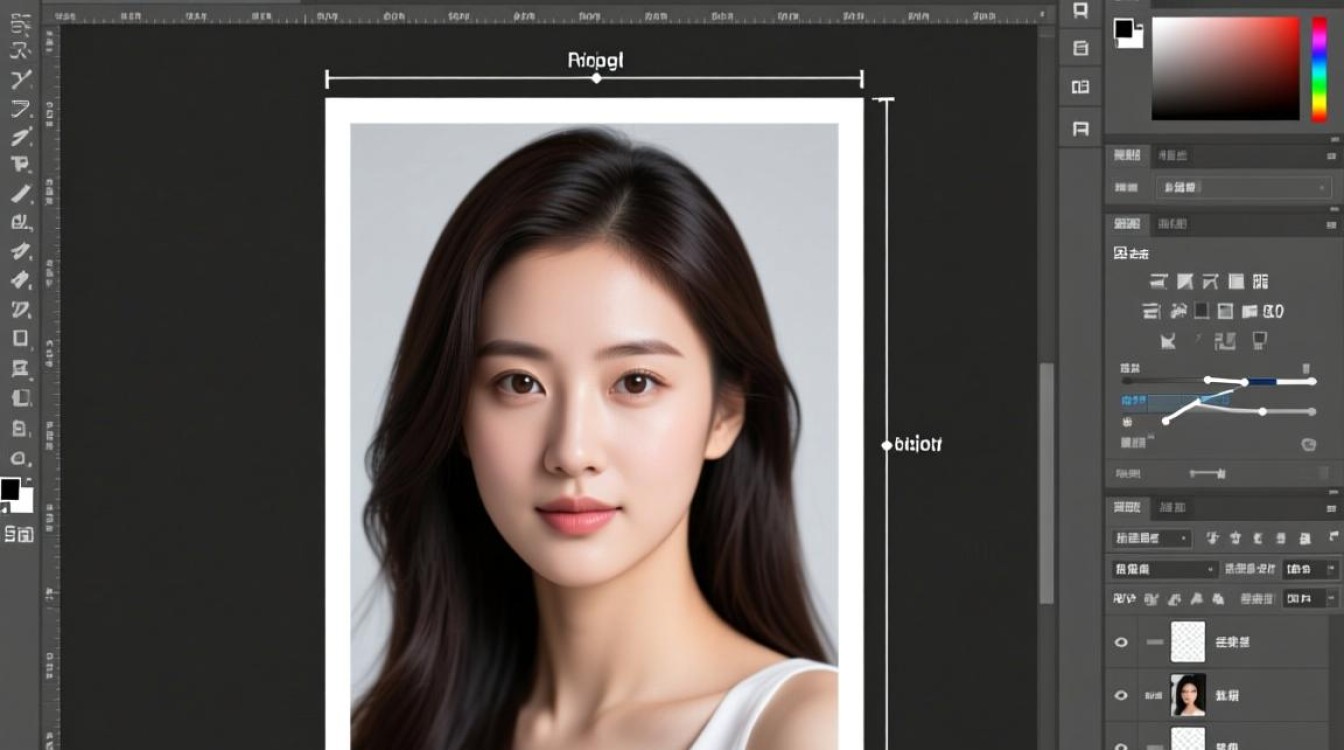The height and width of the screenshot is (750, 1344).
Task: Select second tab in the adjustments panel group
Action: [x=1172, y=224]
